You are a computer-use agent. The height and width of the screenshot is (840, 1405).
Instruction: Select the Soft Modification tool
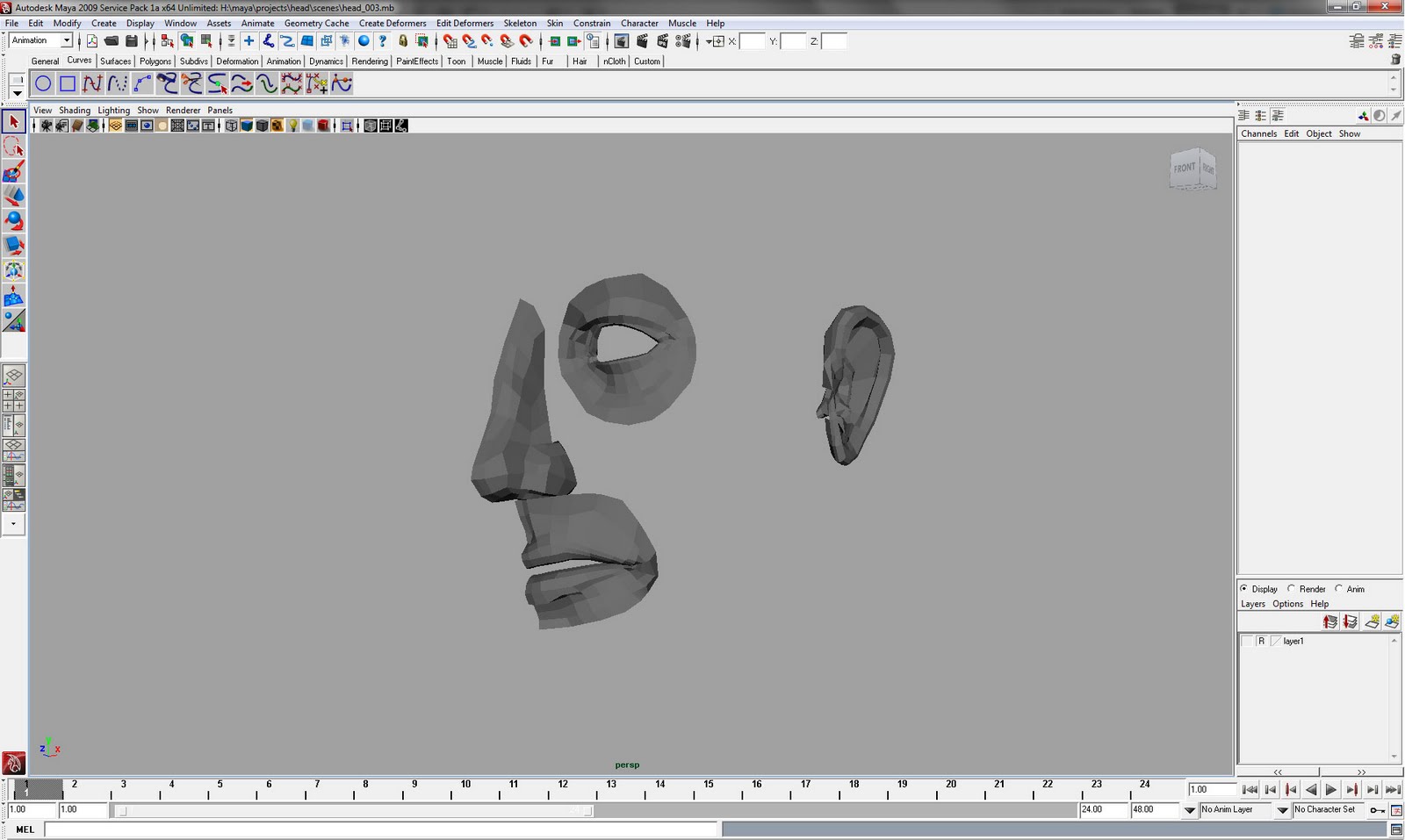click(13, 296)
